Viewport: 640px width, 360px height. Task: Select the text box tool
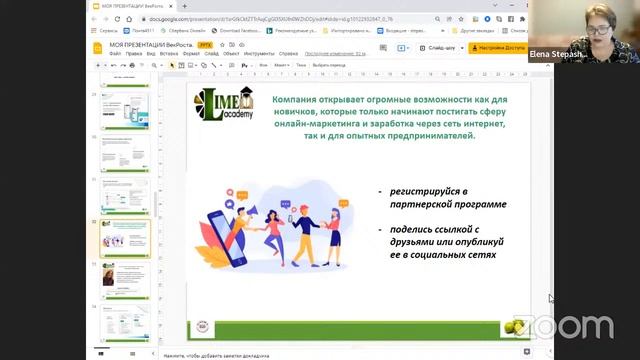(181, 65)
